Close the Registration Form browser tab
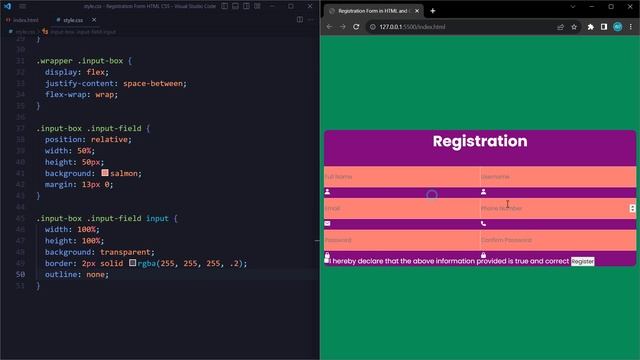The height and width of the screenshot is (360, 640). tap(417, 11)
